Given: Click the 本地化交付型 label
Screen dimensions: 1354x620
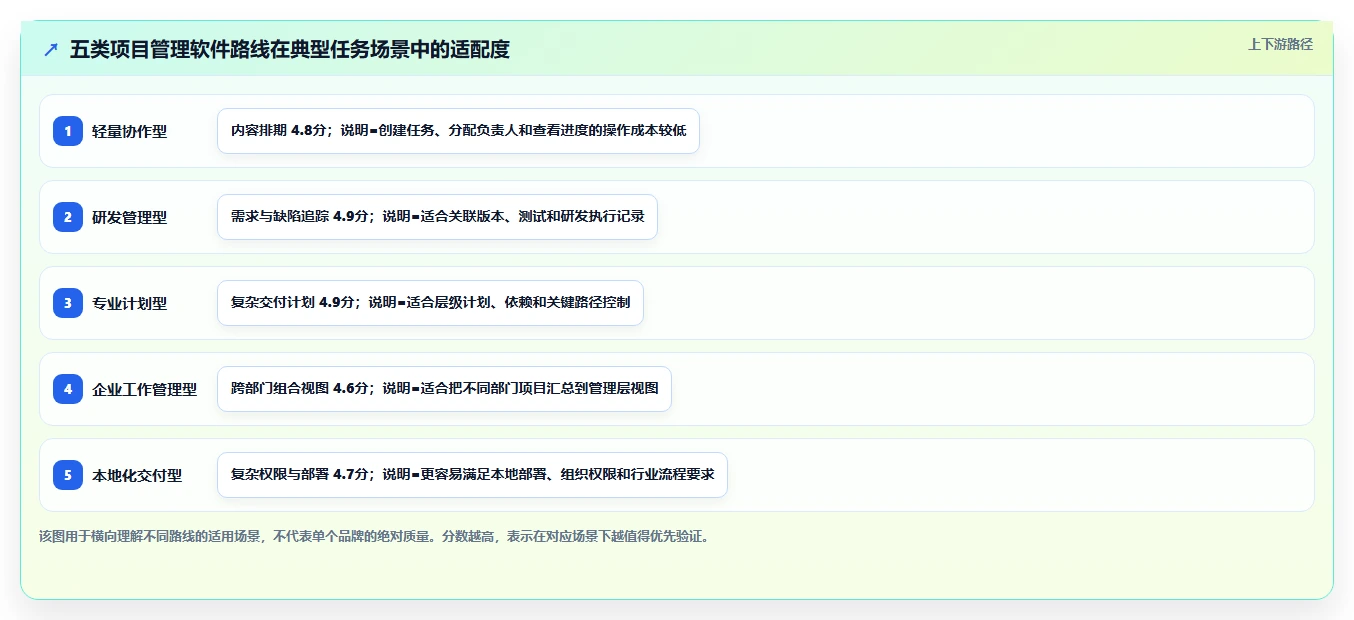Looking at the screenshot, I should 137,475.
